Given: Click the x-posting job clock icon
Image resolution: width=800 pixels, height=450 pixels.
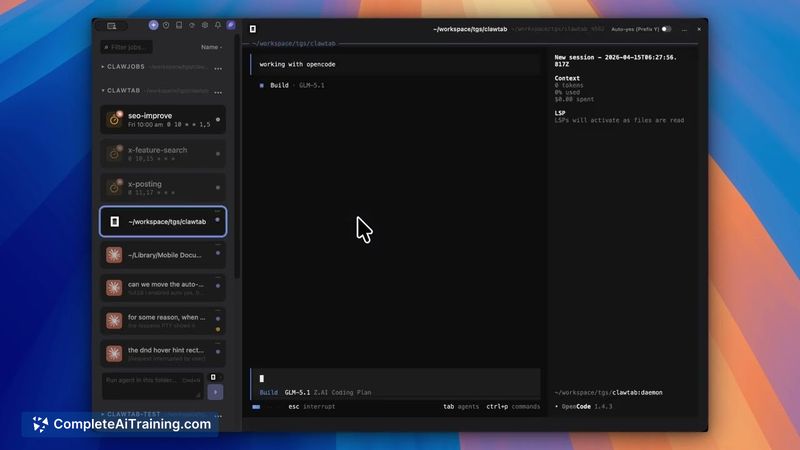Looking at the screenshot, I should tap(114, 187).
